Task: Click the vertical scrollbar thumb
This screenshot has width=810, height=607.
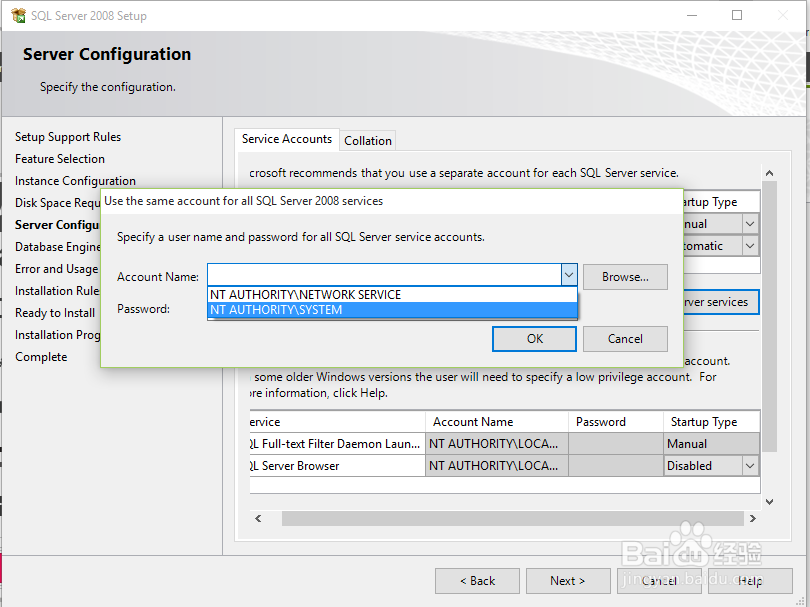Action: [x=769, y=316]
